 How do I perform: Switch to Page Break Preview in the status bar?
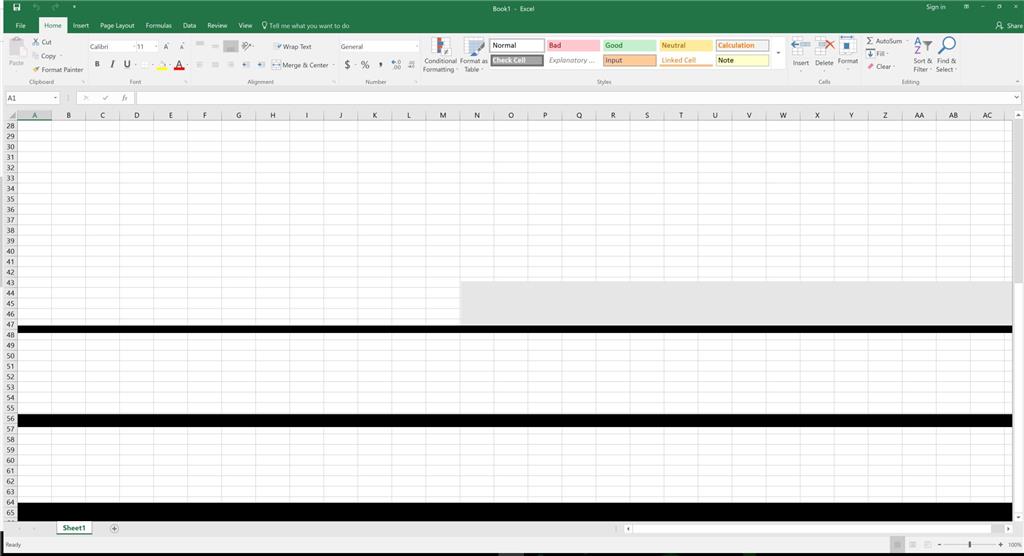coord(927,544)
